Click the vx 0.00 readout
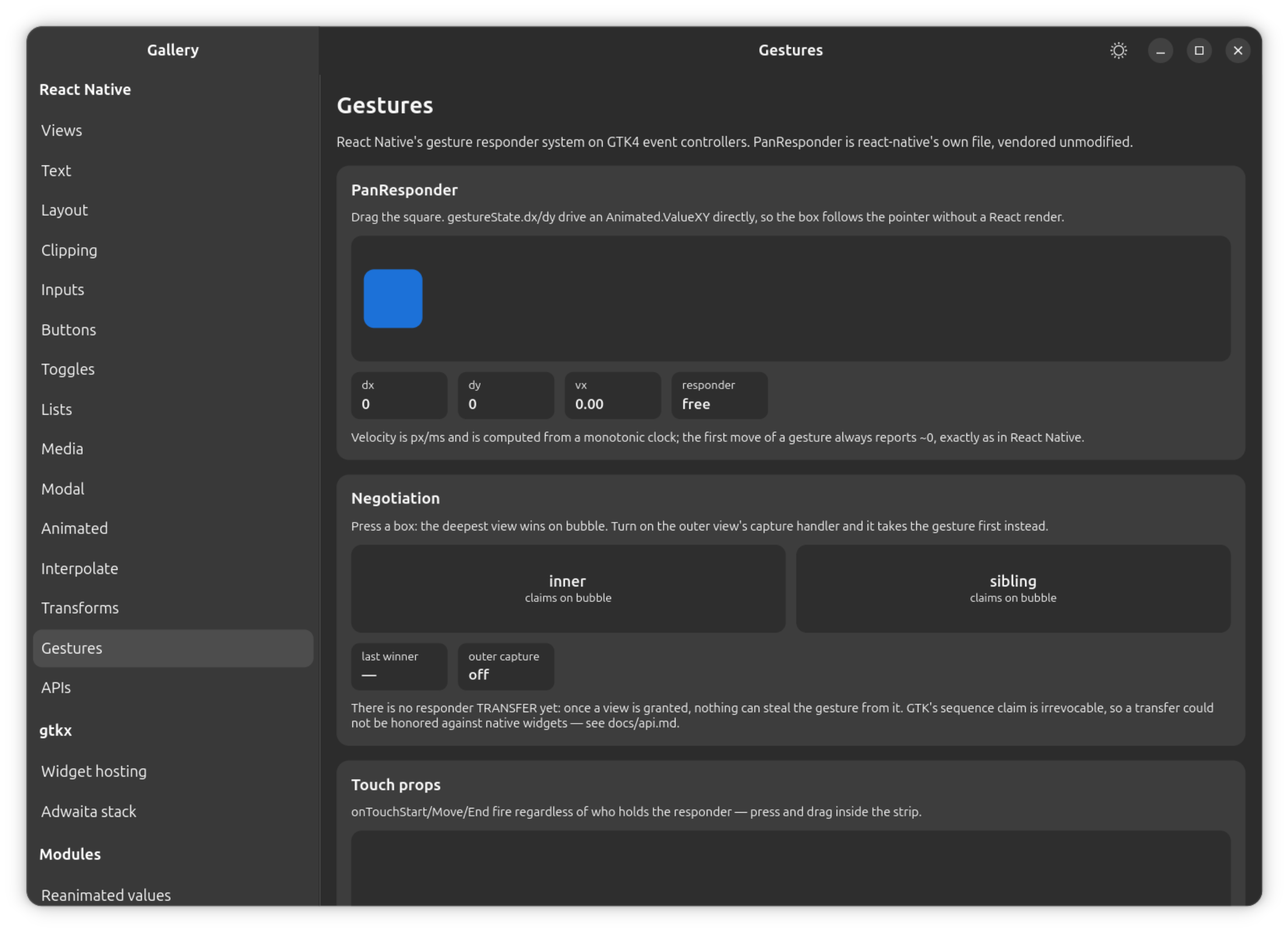Image resolution: width=1288 pixels, height=932 pixels. coord(613,395)
